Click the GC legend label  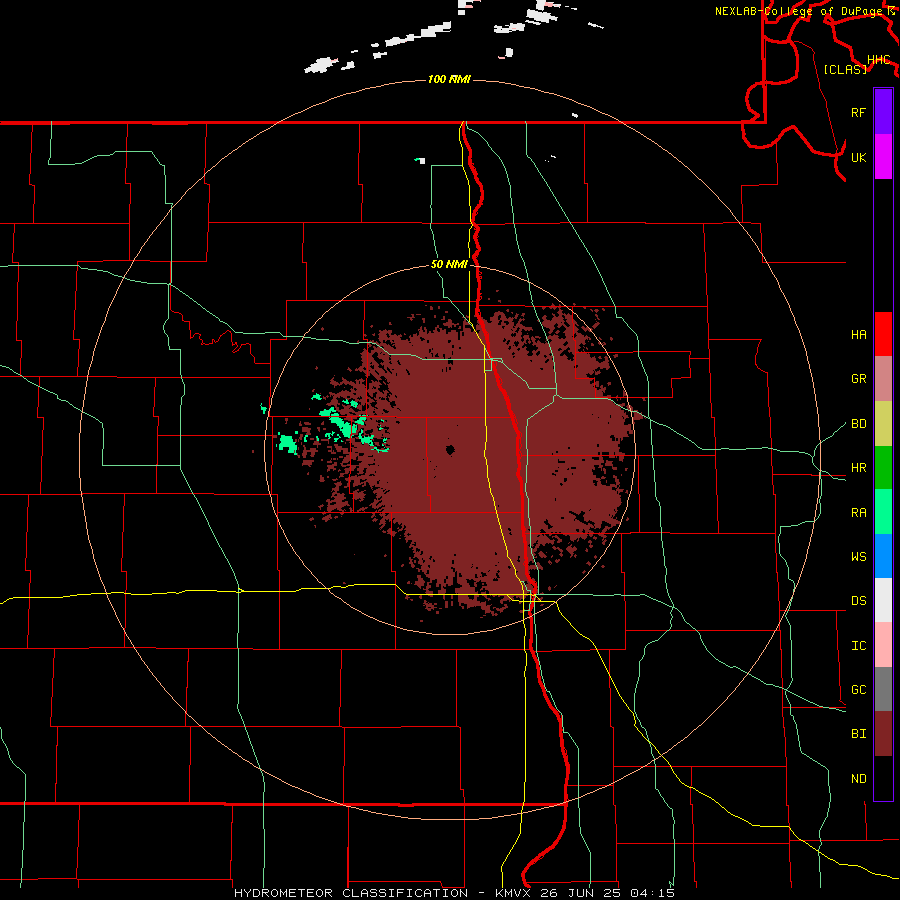pyautogui.click(x=858, y=690)
